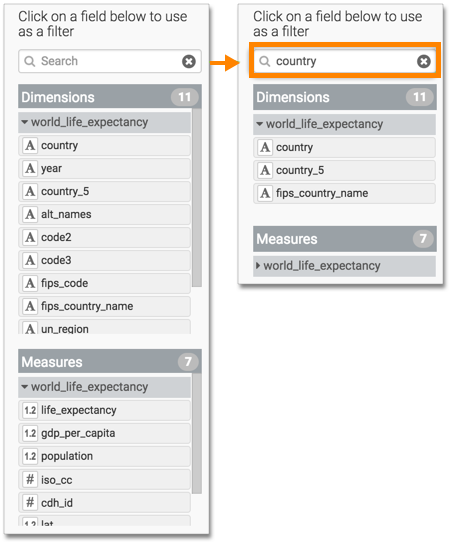
Task: Click the hash icon beside cdh_id
Action: point(30,502)
